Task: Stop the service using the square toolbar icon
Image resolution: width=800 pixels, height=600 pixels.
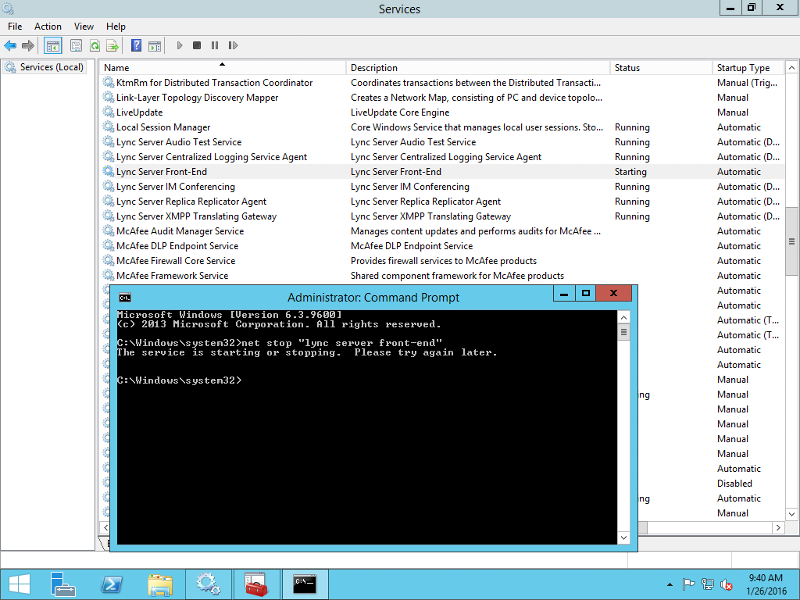Action: [197, 45]
